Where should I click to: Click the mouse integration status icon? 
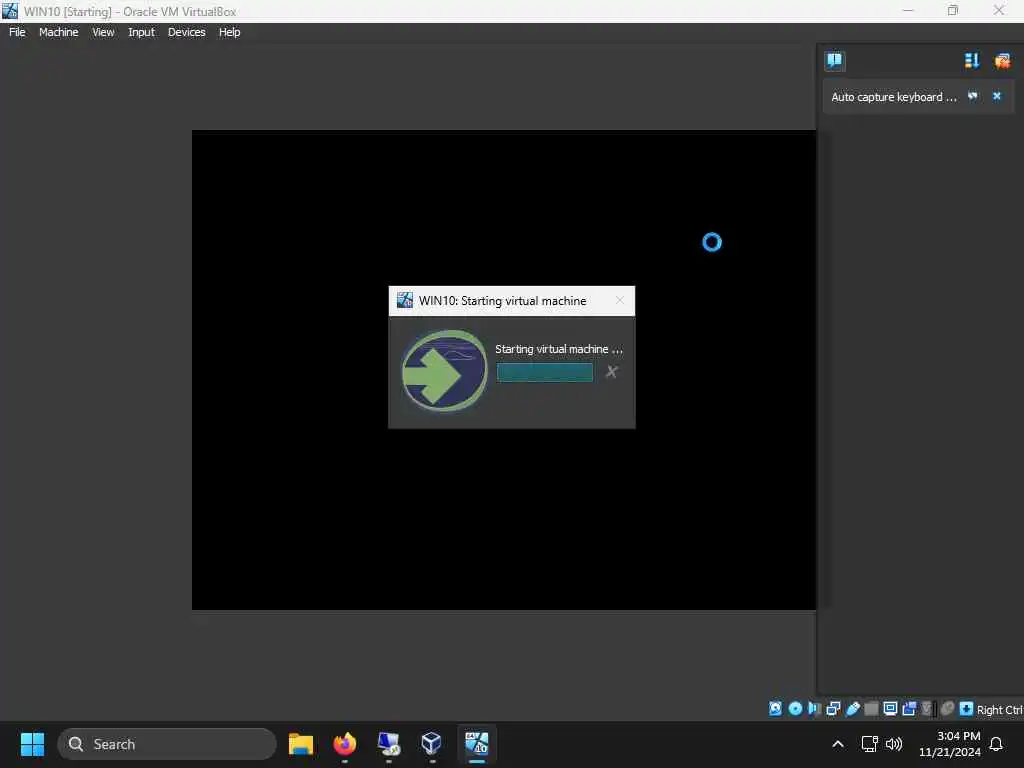point(947,709)
